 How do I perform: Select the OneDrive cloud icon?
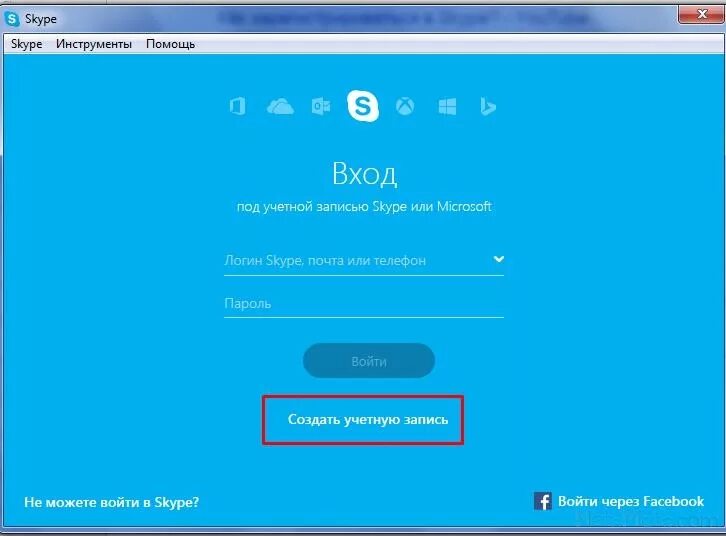tap(280, 106)
